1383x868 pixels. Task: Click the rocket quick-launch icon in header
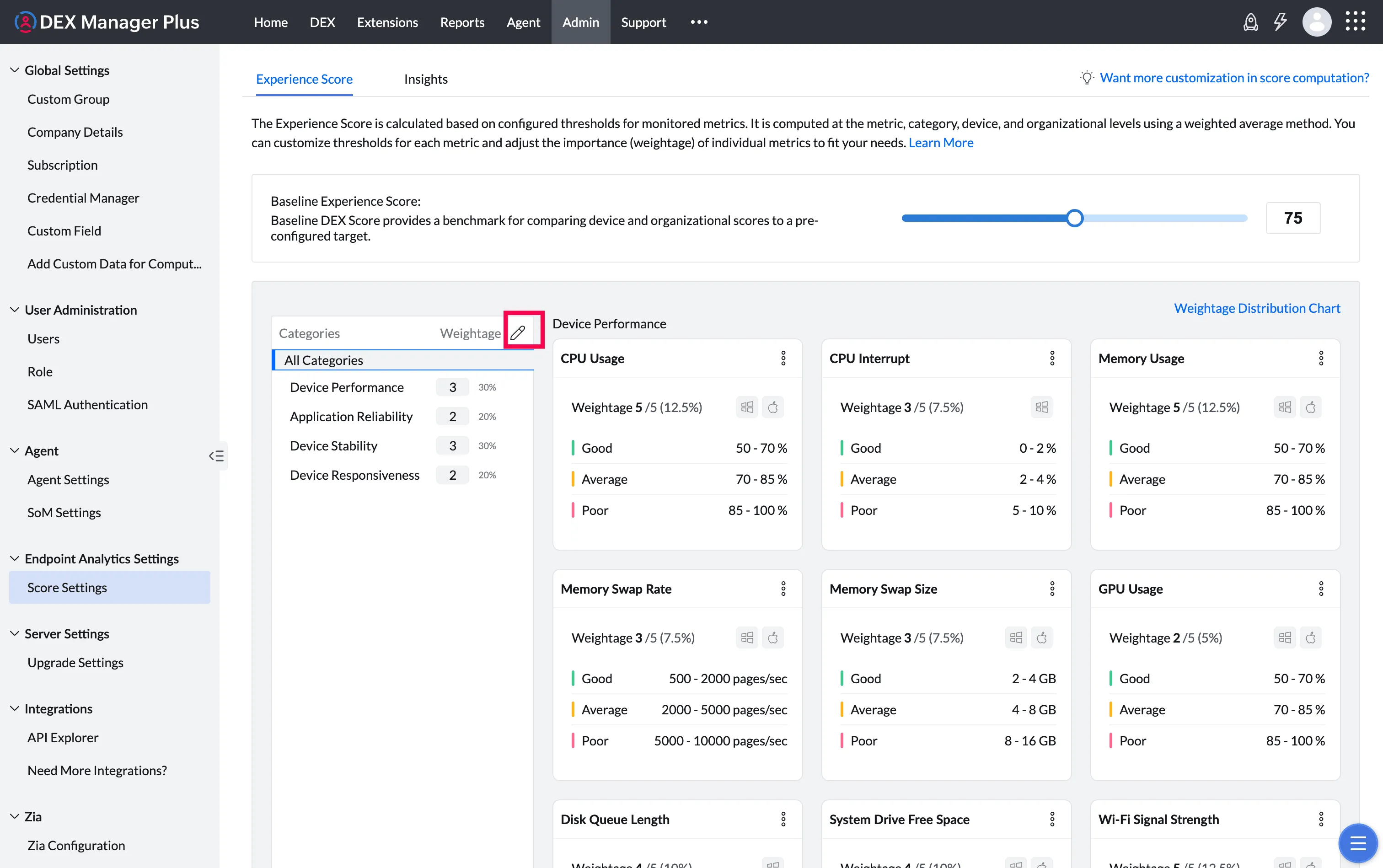[1250, 22]
